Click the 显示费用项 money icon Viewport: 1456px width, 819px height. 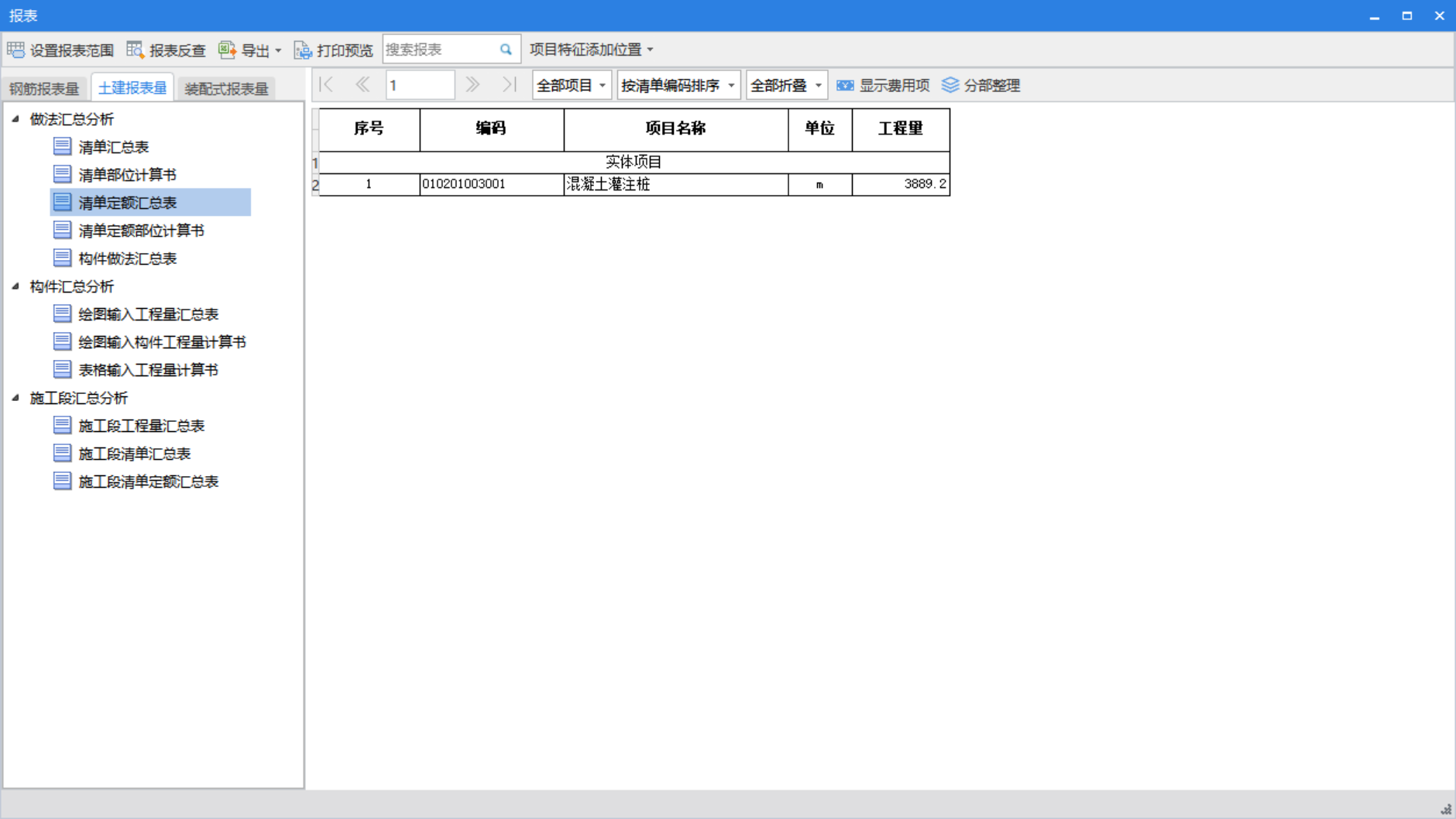845,85
